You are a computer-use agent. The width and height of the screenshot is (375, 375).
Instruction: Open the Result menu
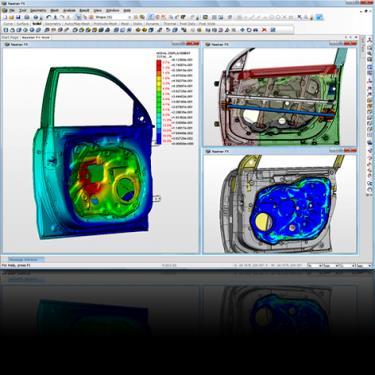(84, 11)
